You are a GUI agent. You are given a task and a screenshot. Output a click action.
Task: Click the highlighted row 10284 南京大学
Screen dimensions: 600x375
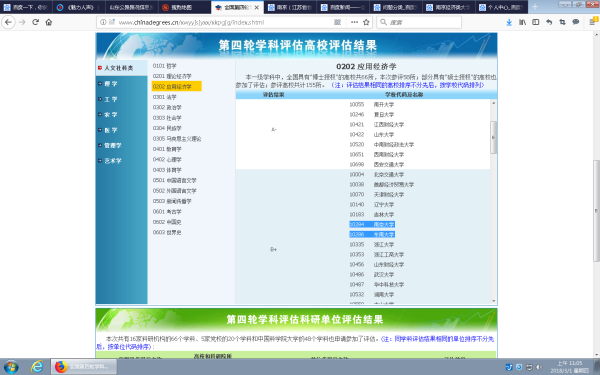coord(372,224)
